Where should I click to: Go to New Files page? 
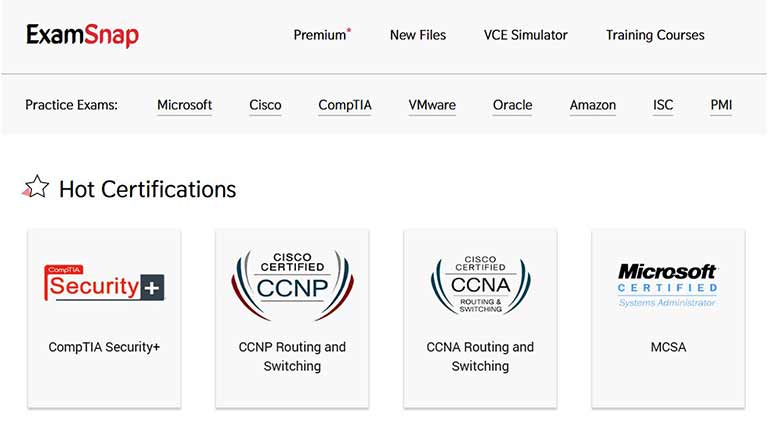[418, 35]
